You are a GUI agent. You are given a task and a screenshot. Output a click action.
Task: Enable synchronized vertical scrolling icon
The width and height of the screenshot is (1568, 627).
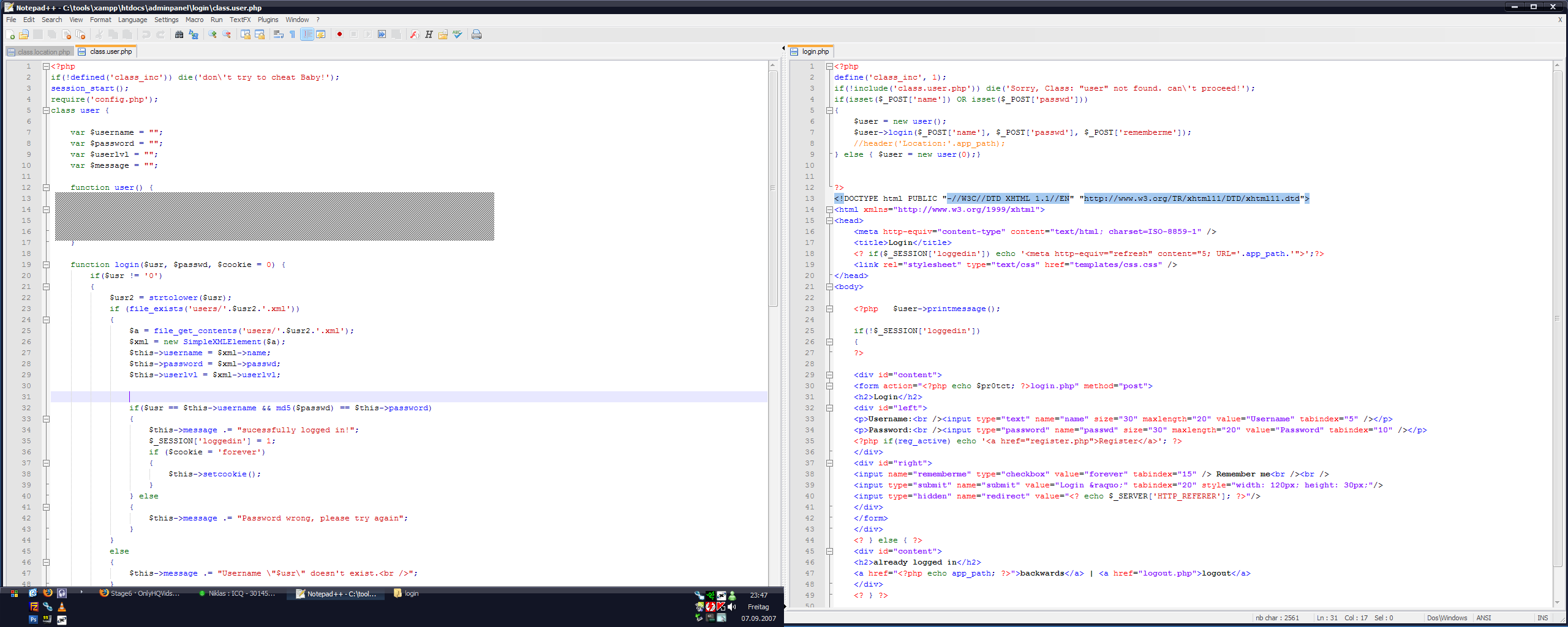coord(246,34)
